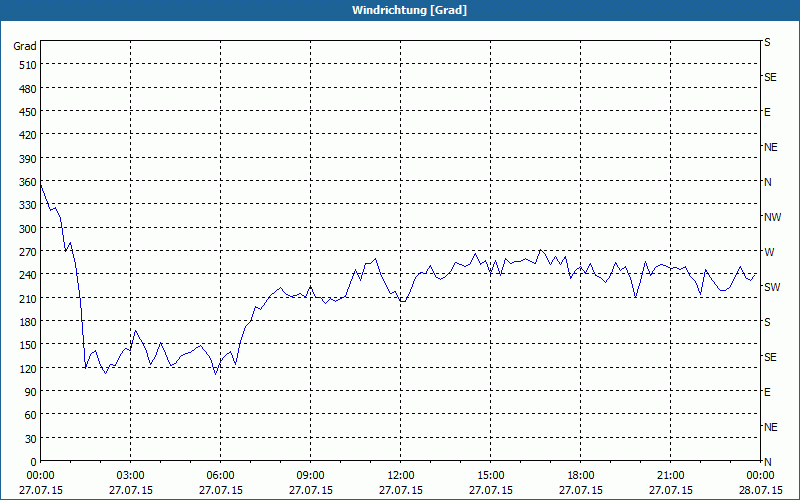Select the S compass label at 180 level
Viewport: 800px width, 500px height.
pos(767,322)
